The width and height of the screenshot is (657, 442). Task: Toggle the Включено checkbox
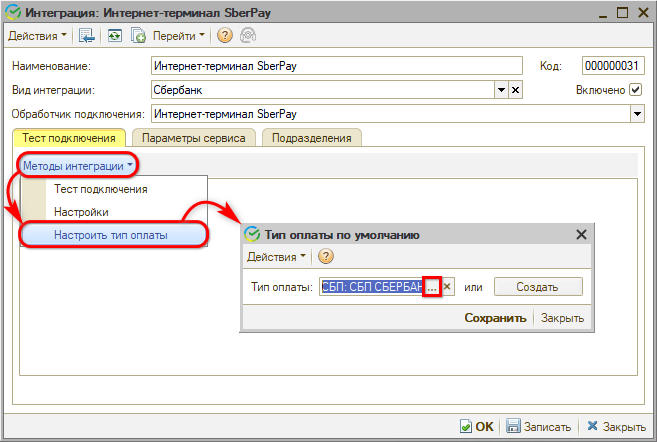coord(636,90)
